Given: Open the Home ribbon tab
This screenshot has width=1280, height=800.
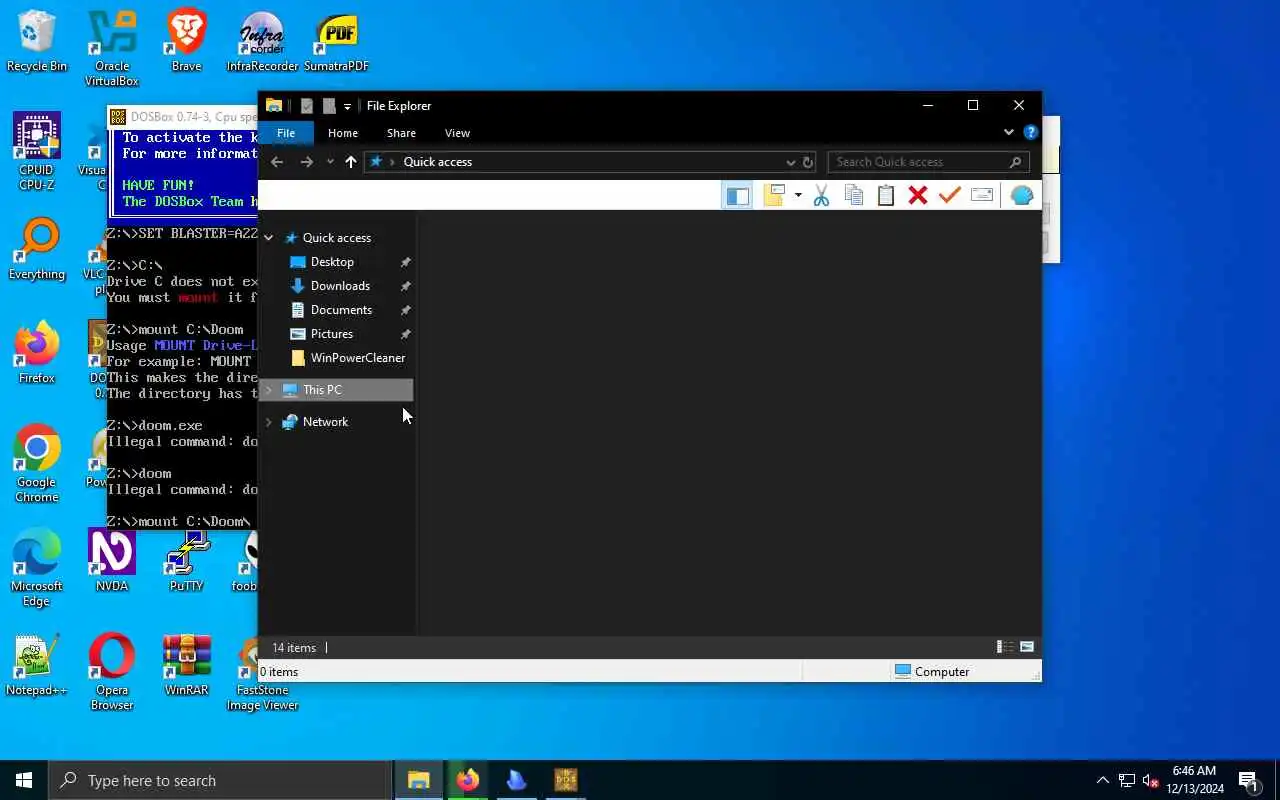Looking at the screenshot, I should (343, 133).
